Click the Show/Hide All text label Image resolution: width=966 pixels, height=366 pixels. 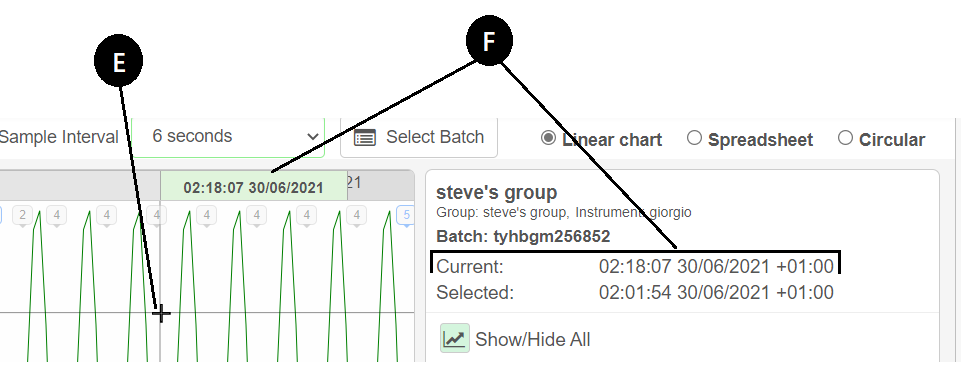coord(532,340)
